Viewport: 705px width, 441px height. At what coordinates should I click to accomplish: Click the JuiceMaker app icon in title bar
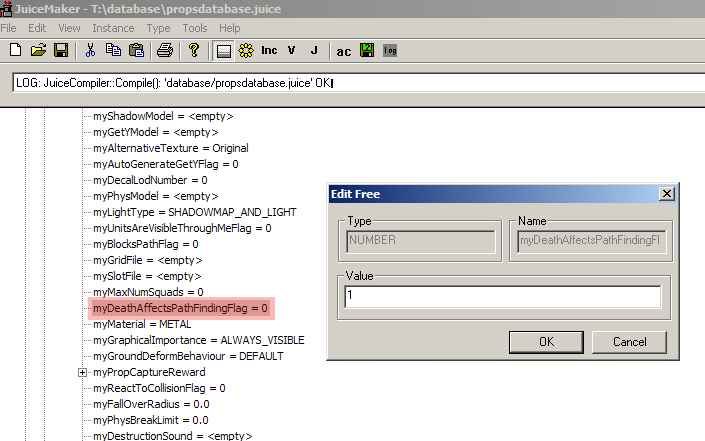6,9
